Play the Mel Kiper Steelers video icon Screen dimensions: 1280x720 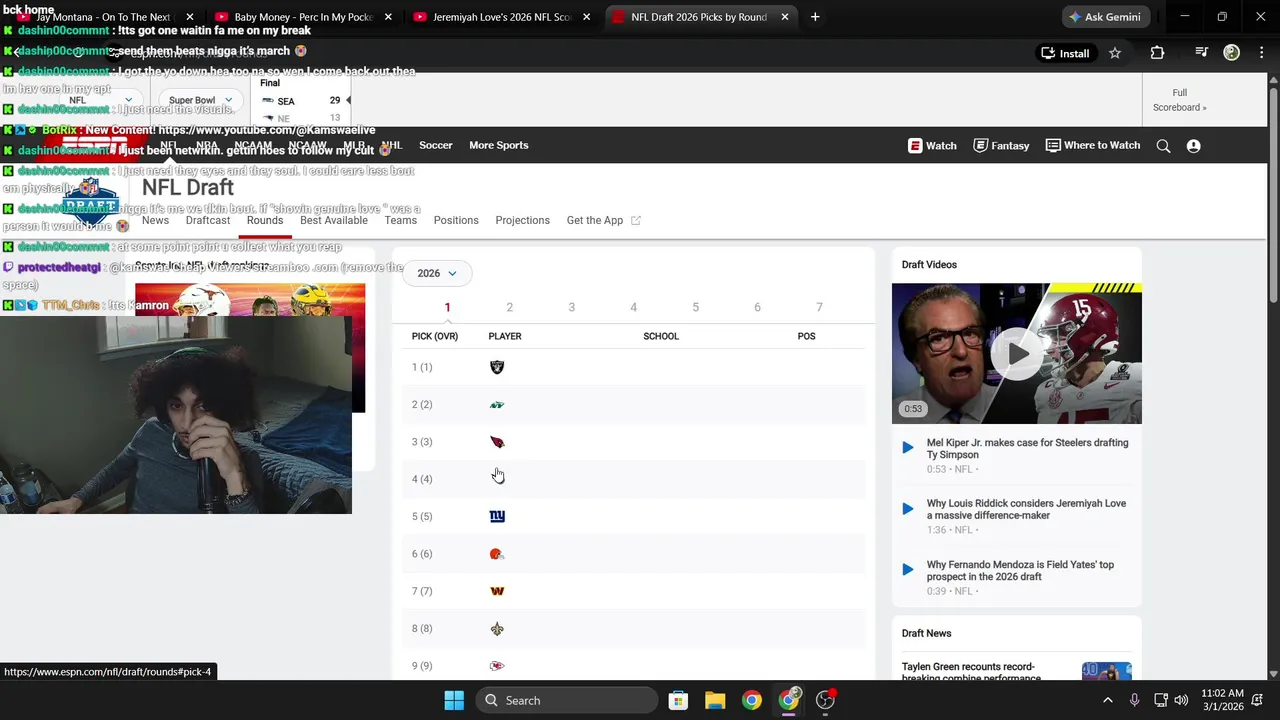[x=908, y=448]
